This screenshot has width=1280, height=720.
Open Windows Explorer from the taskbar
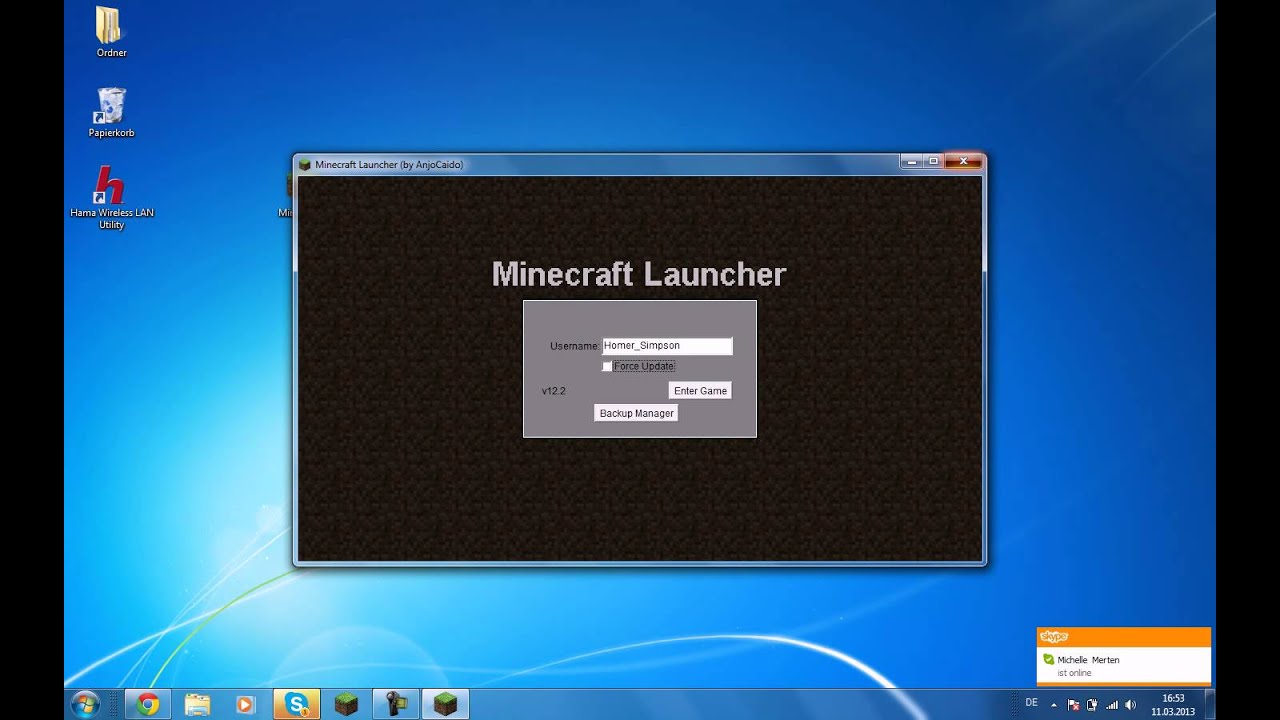[x=197, y=704]
